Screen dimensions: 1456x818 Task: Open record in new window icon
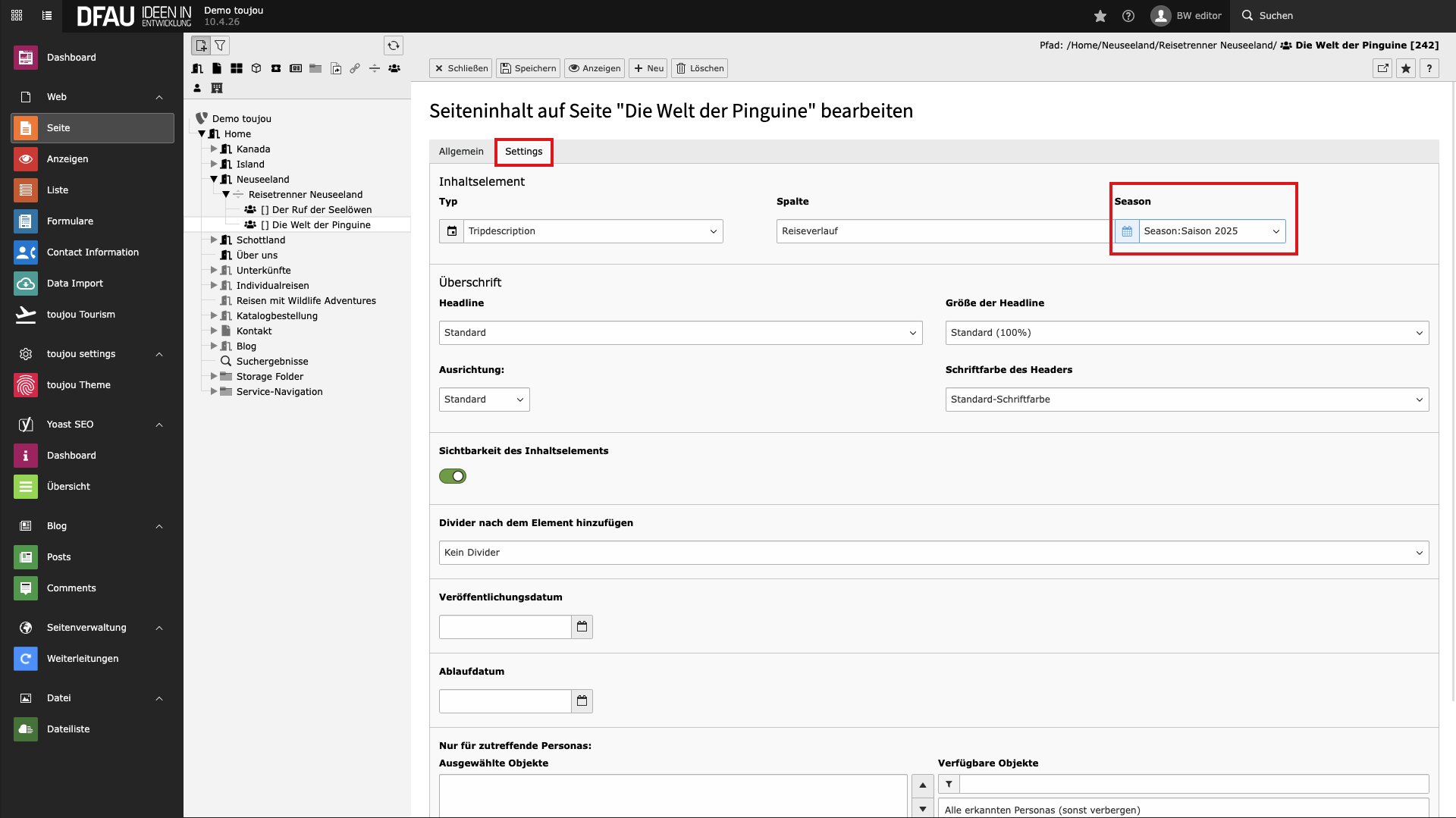point(1382,68)
